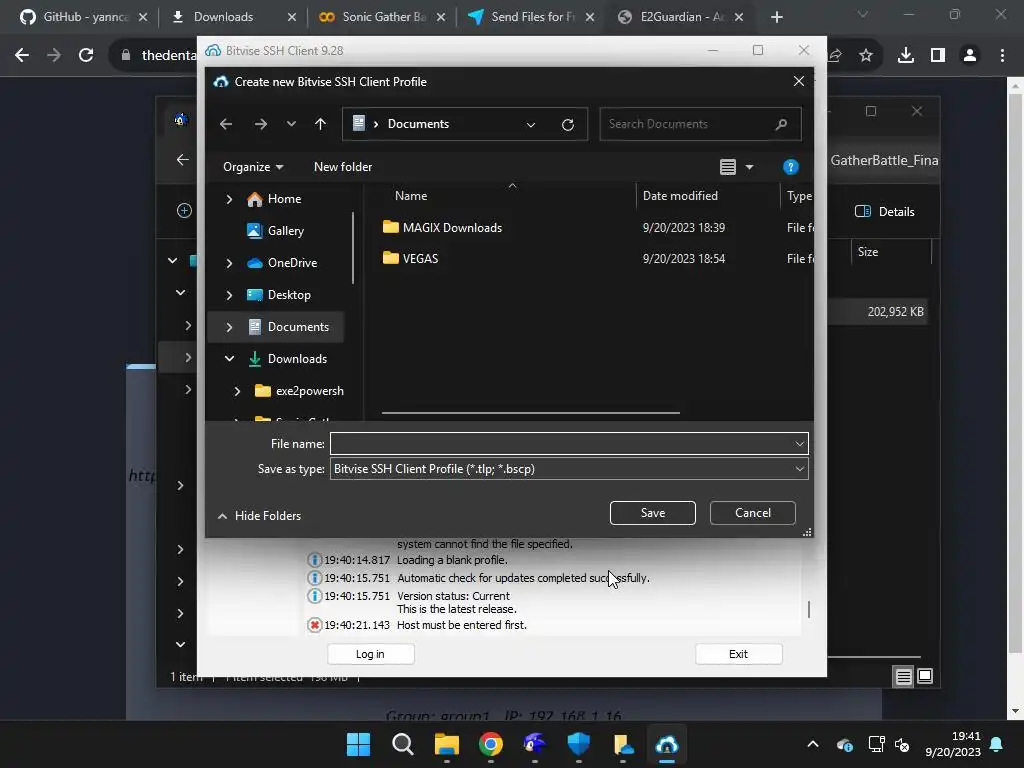Go back in the save dialog

pyautogui.click(x=226, y=124)
